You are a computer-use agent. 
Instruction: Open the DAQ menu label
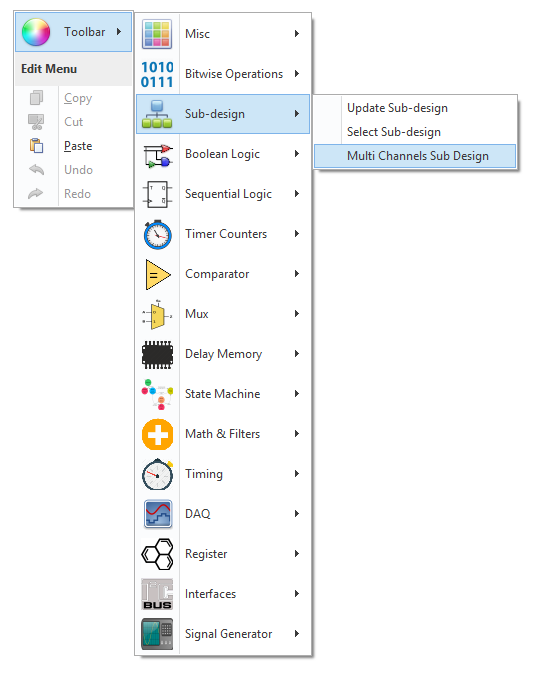pos(198,514)
